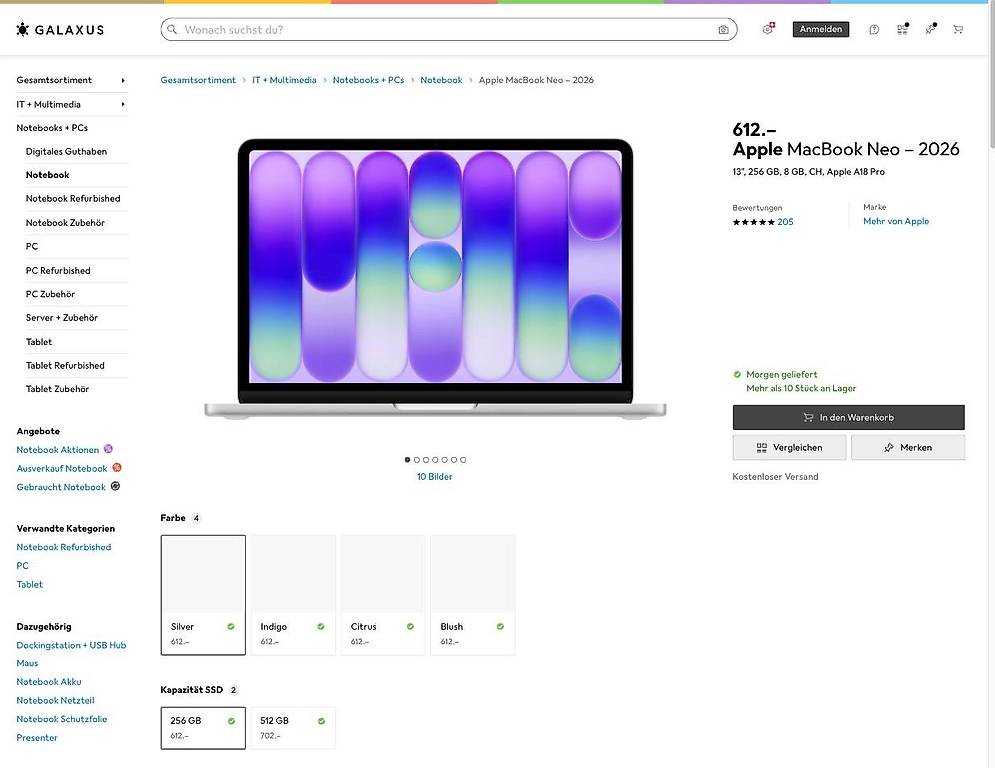This screenshot has width=995, height=768.
Task: Open 'Mehr von Apple' link
Action: point(895,221)
